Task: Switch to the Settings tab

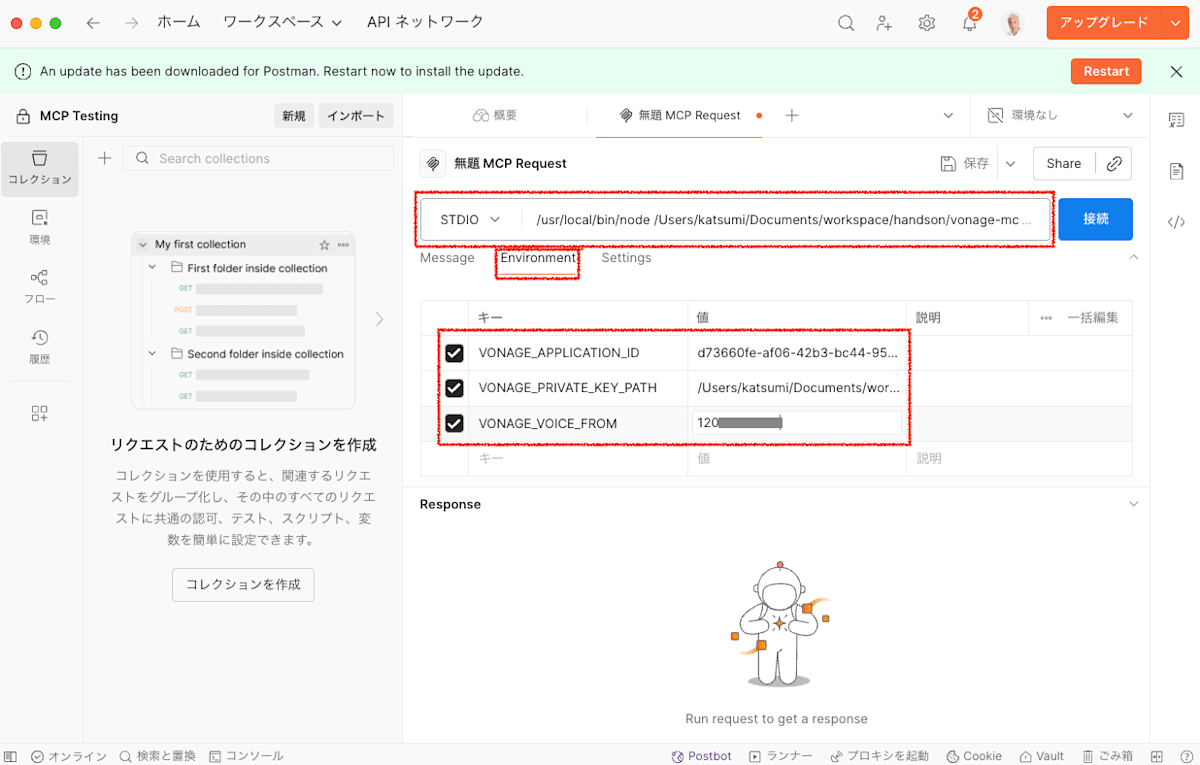Action: coord(626,258)
